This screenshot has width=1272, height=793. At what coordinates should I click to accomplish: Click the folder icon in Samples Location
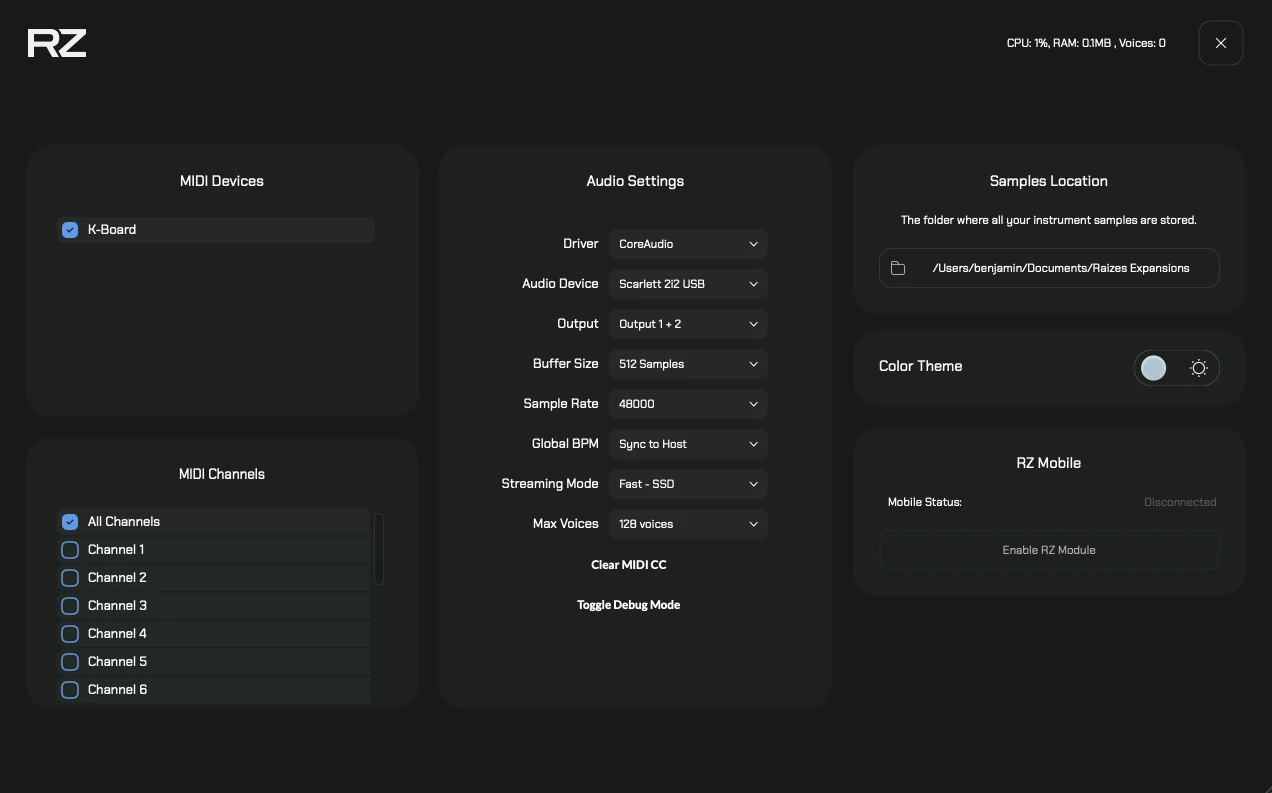[897, 267]
